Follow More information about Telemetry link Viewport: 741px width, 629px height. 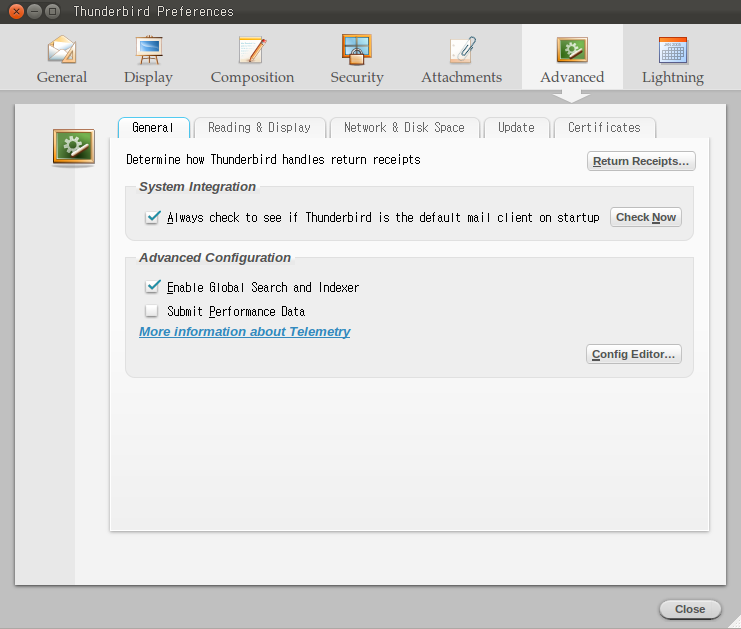point(244,332)
